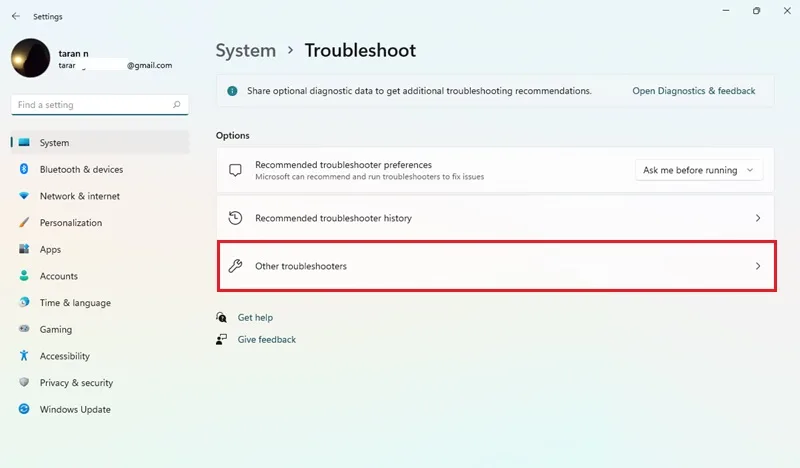Click the Network Wi-Fi icon in the sidebar

coord(24,195)
